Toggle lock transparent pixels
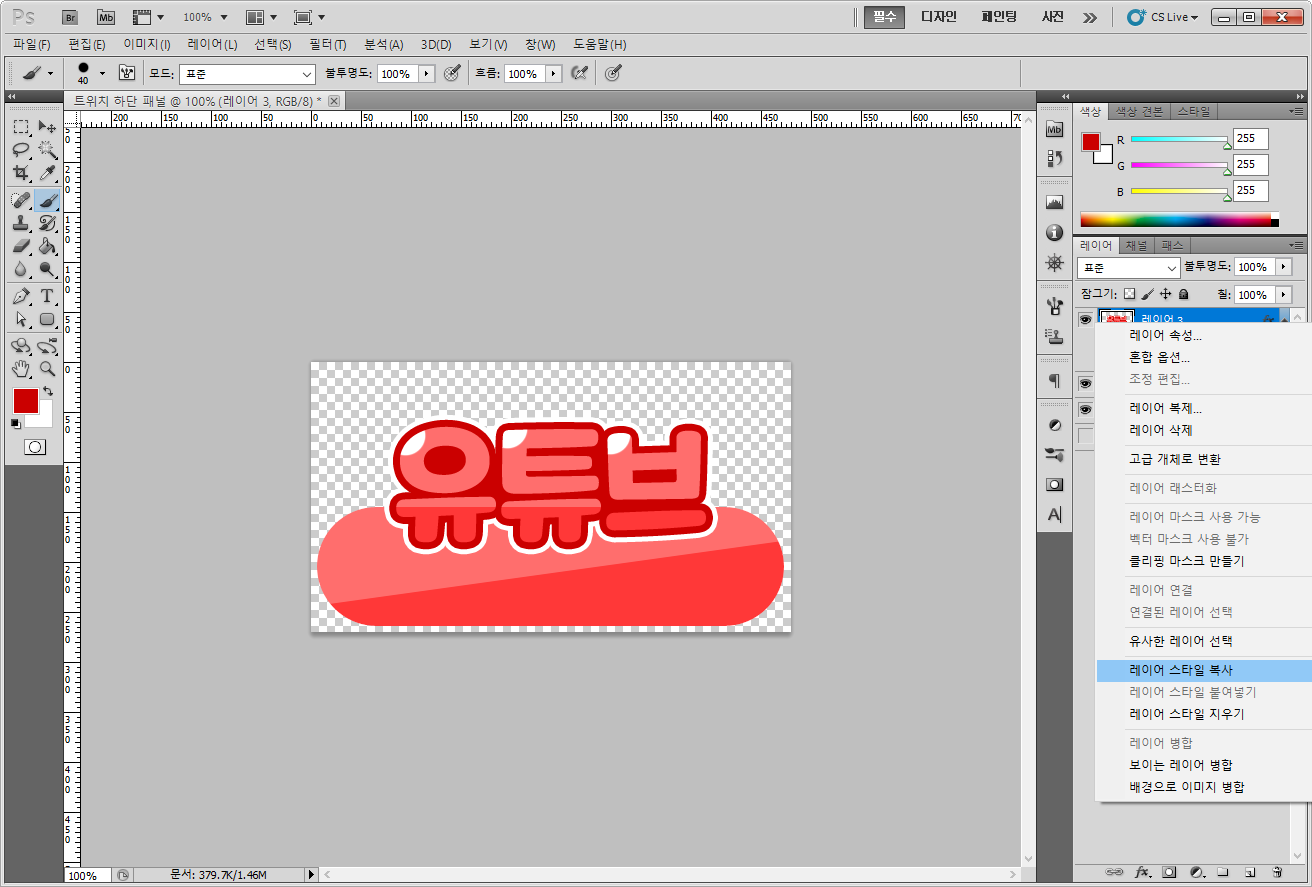Image resolution: width=1312 pixels, height=887 pixels. click(x=1130, y=294)
